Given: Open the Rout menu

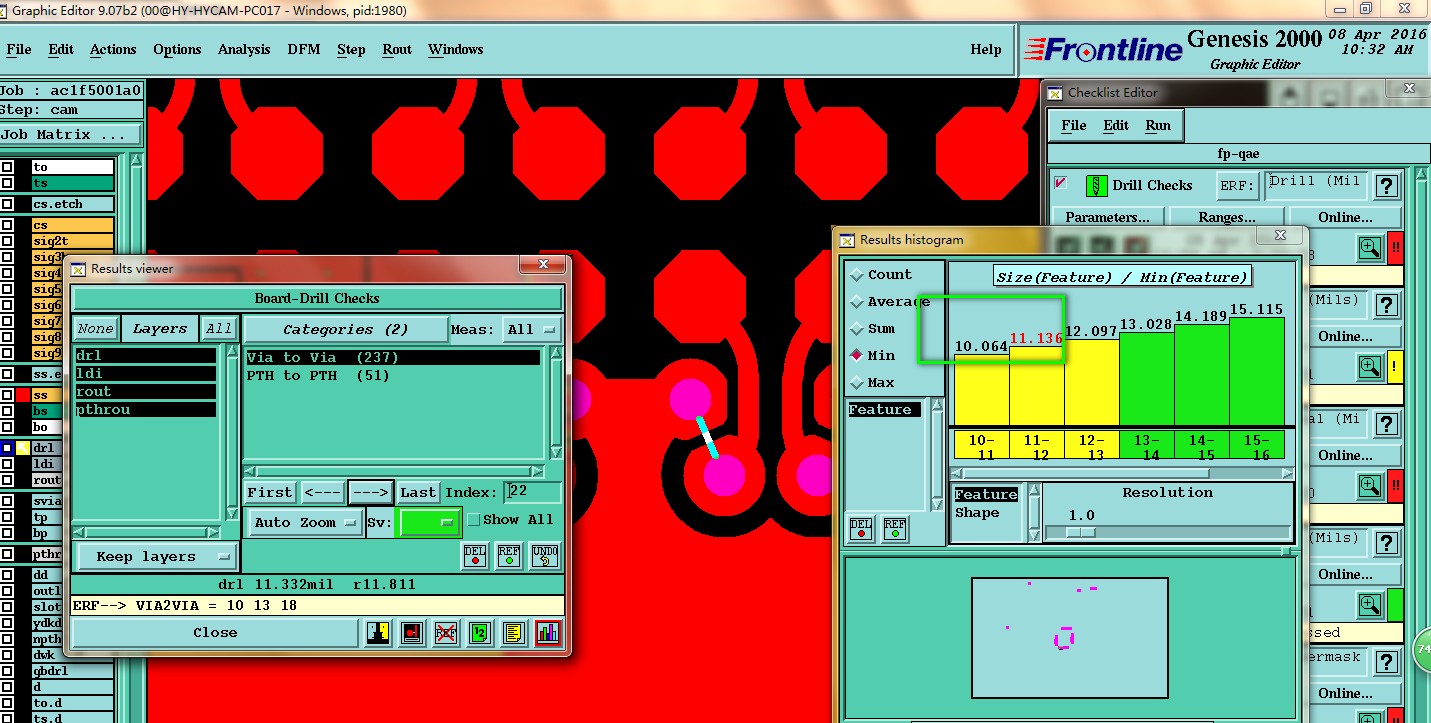Looking at the screenshot, I should click(397, 49).
